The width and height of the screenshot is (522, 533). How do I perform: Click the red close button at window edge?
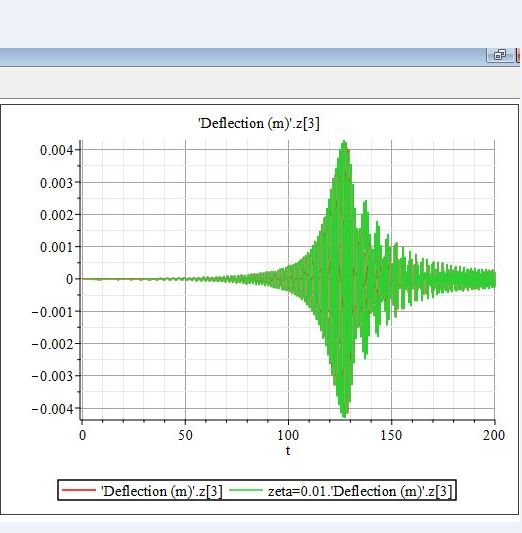(x=518, y=55)
